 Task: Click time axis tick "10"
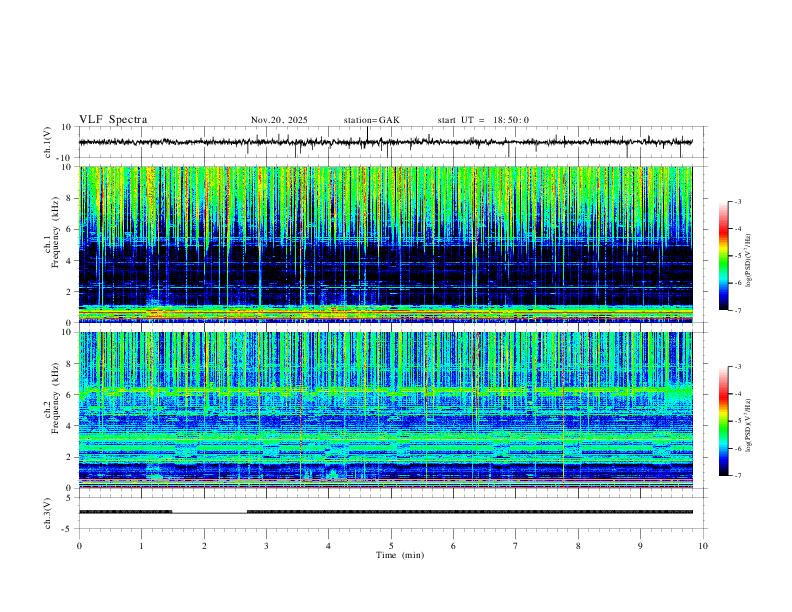[703, 546]
